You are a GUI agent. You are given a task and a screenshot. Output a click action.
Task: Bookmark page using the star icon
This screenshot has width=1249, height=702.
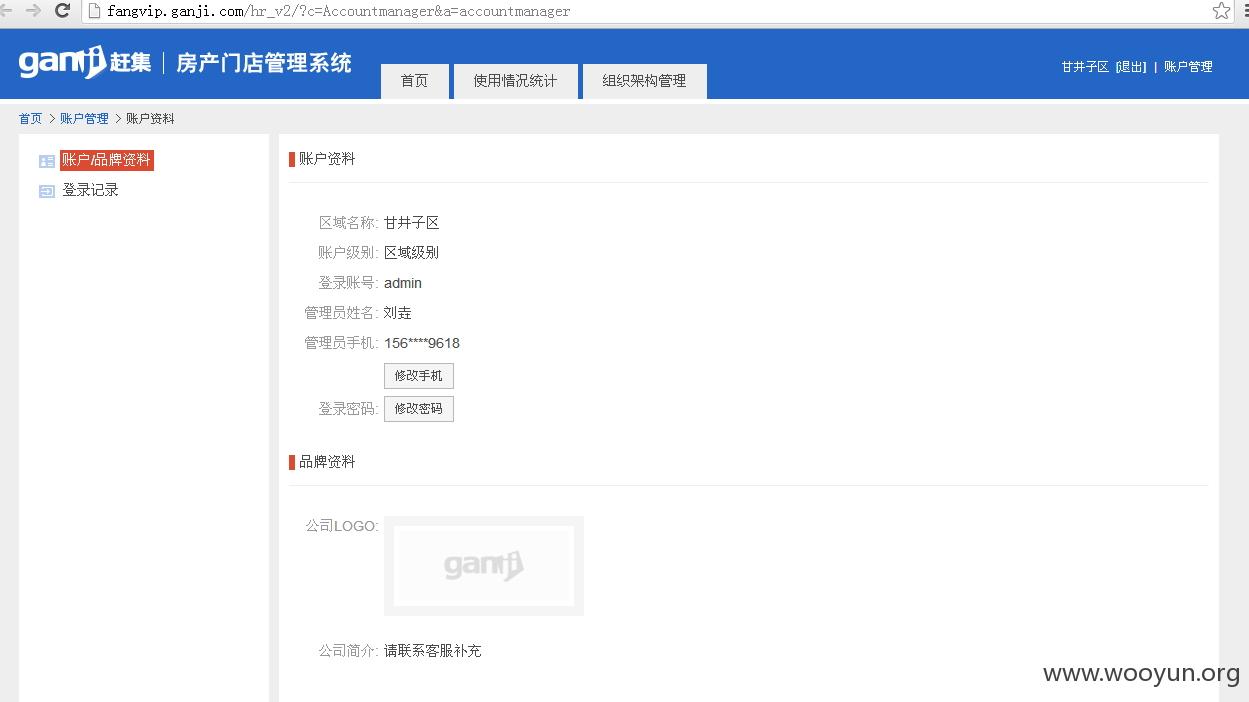[x=1221, y=11]
